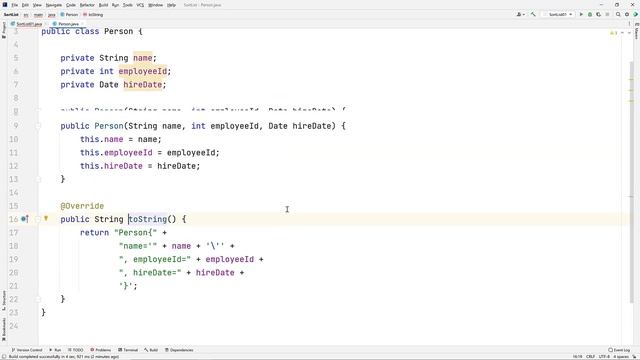The height and width of the screenshot is (360, 640).
Task: Start debugging with the bug icon
Action: coord(590,14)
